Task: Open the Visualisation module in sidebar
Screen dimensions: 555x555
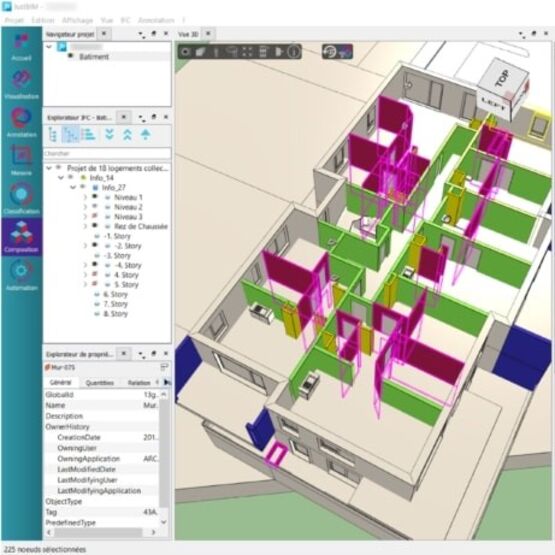Action: (21, 84)
